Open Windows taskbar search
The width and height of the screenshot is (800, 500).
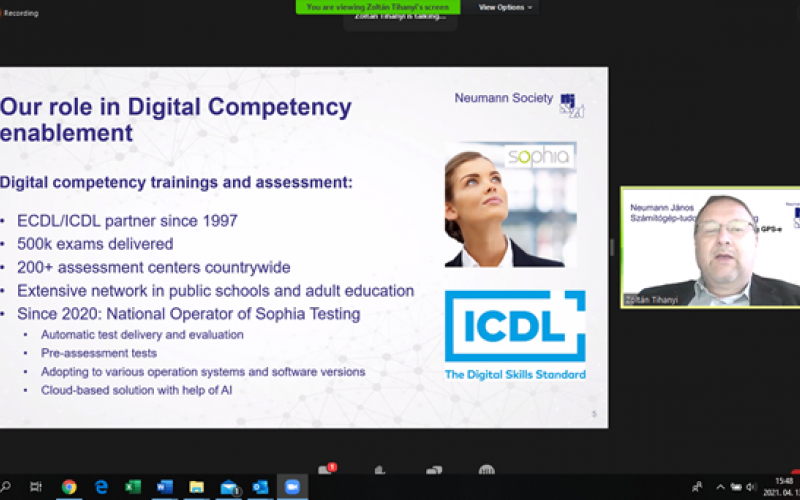6,487
